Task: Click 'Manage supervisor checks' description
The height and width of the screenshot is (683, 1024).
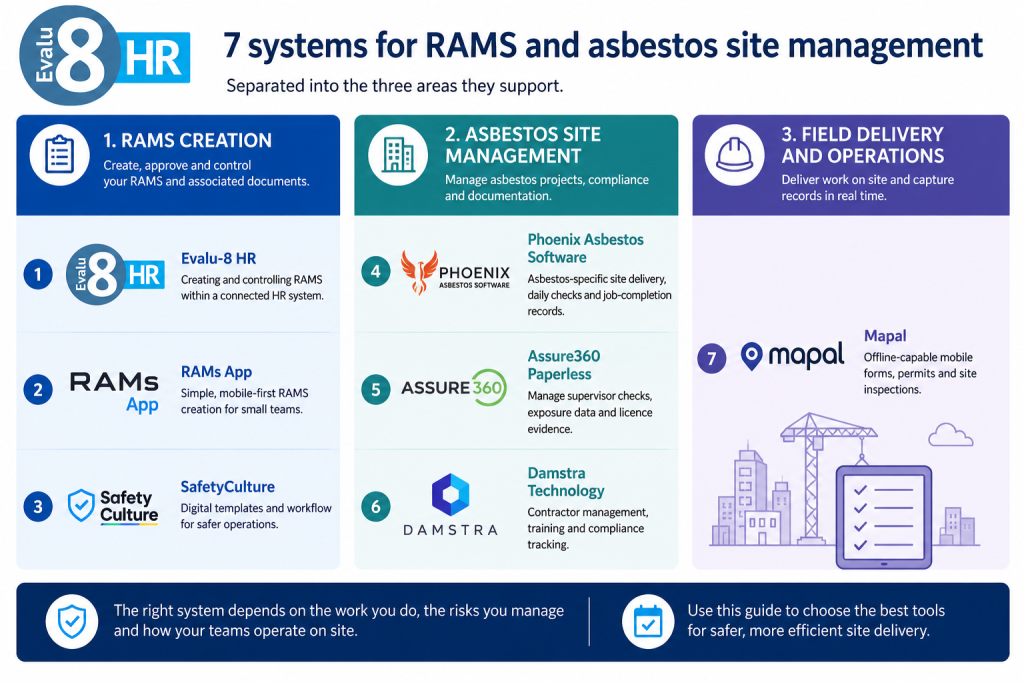Action: pyautogui.click(x=590, y=412)
